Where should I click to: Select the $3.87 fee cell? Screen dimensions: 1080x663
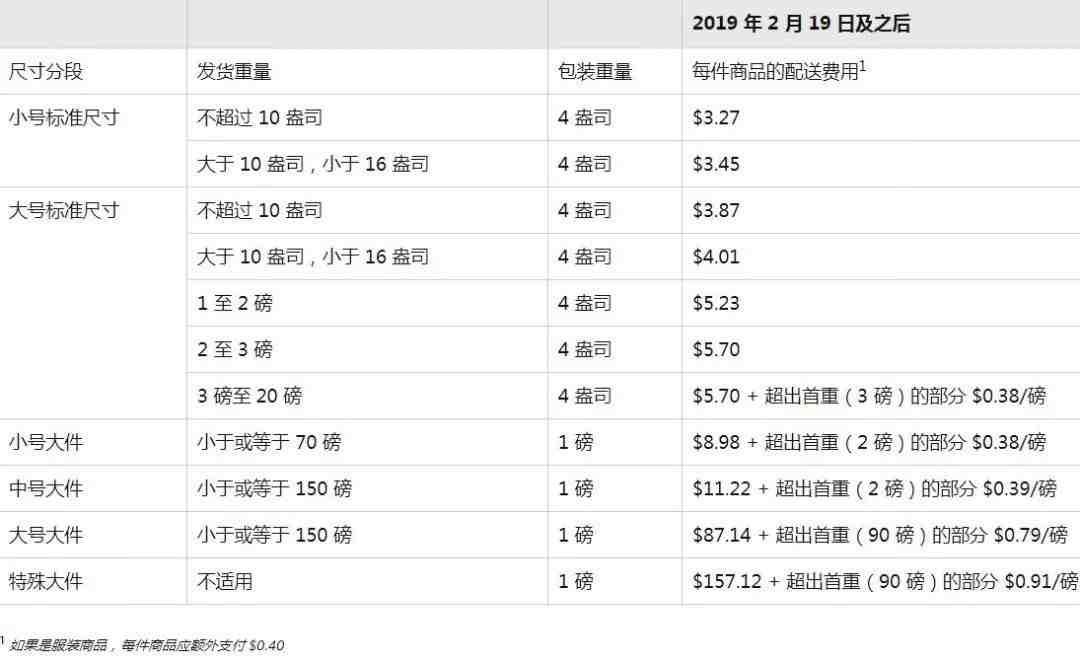(x=716, y=211)
